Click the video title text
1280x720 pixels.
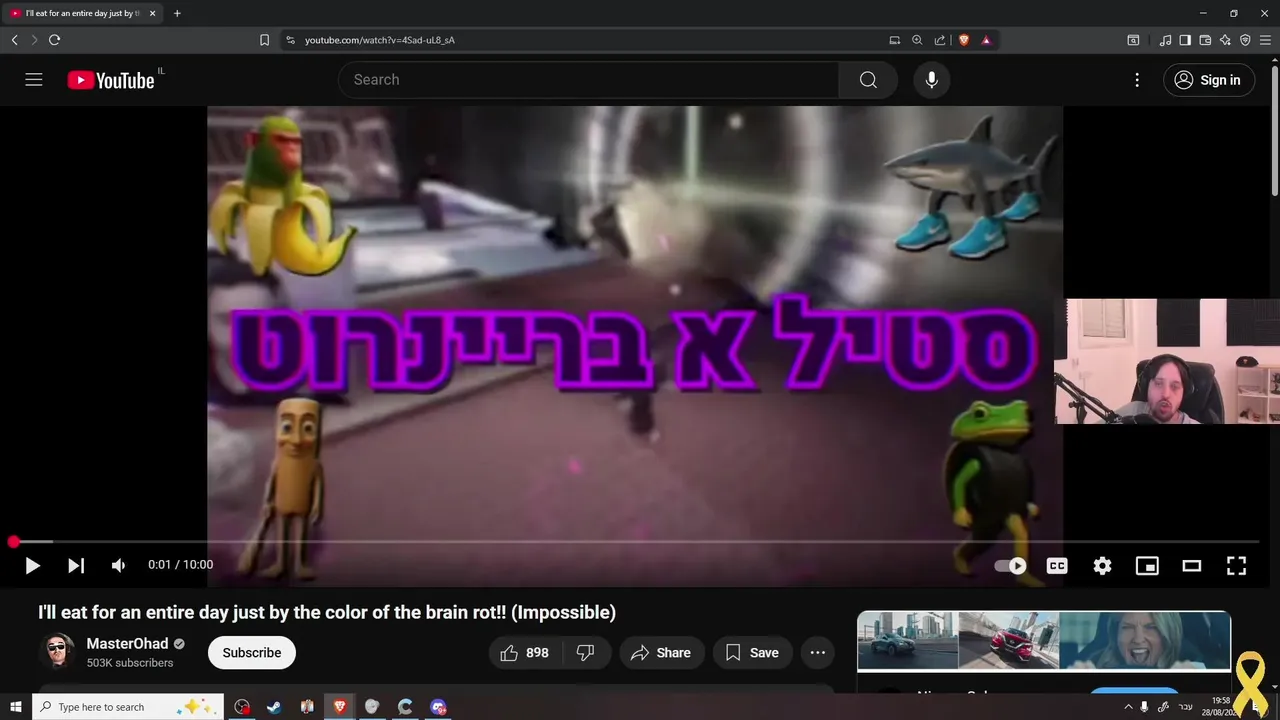(327, 612)
